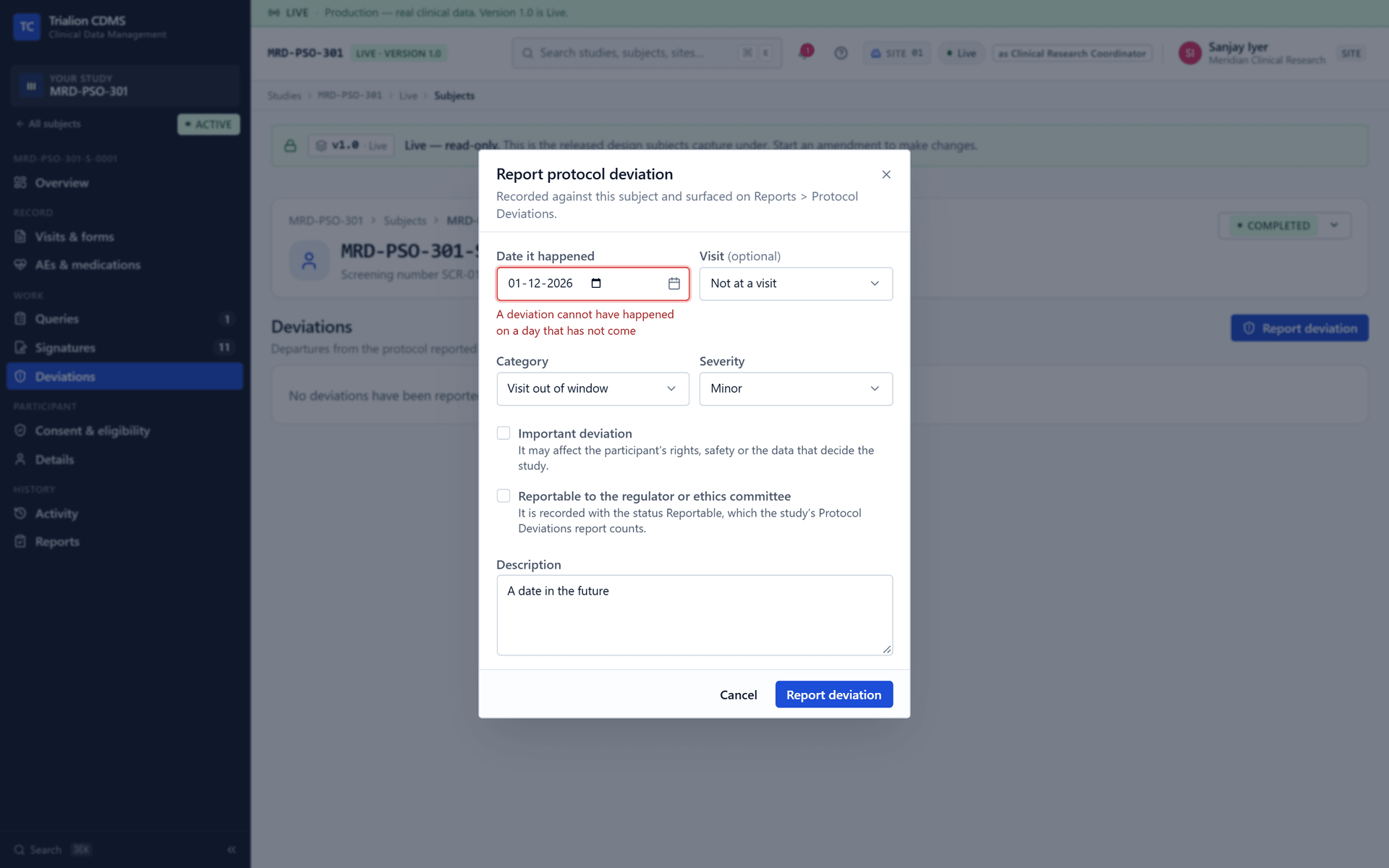
Task: Click into the Description text area
Action: point(694,616)
